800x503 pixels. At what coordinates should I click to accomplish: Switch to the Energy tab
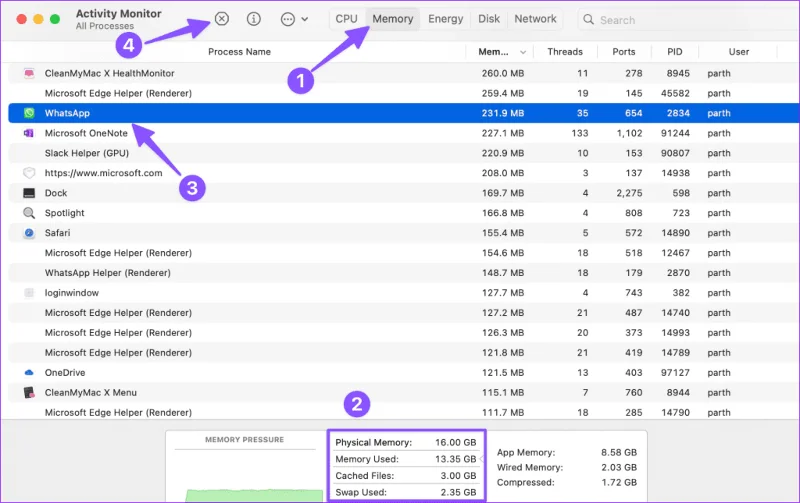[x=445, y=19]
